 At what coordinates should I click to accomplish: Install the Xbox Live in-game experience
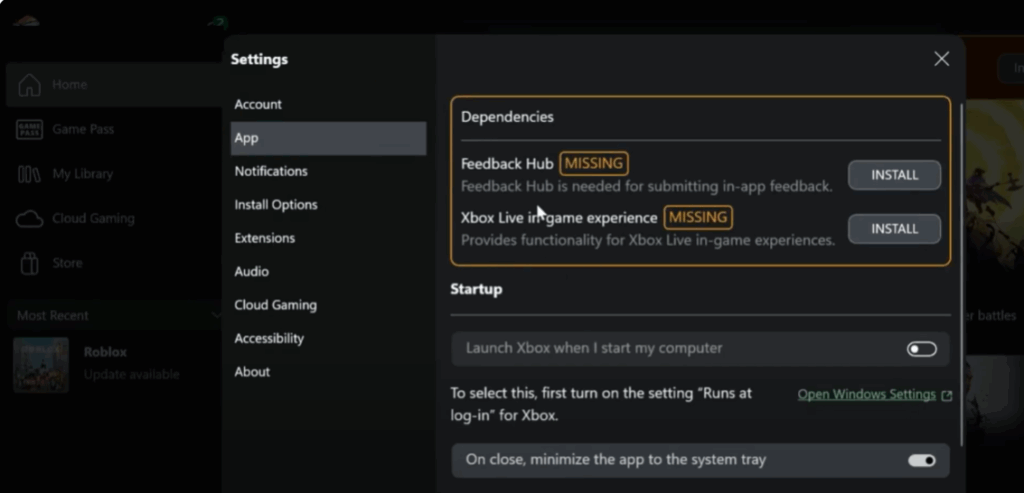point(894,229)
